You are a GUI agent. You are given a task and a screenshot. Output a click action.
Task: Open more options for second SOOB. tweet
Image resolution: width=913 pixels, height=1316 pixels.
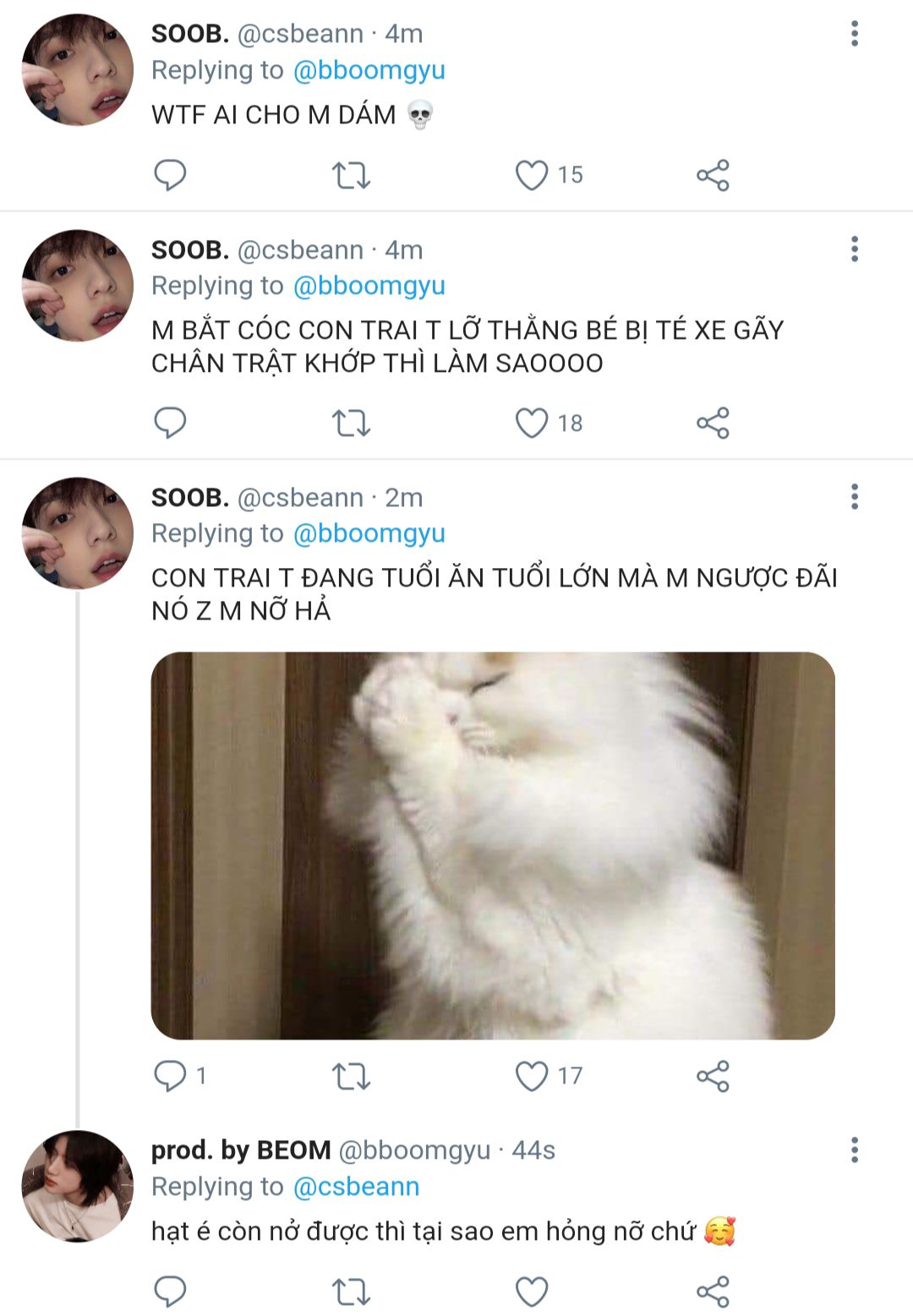[x=855, y=249]
